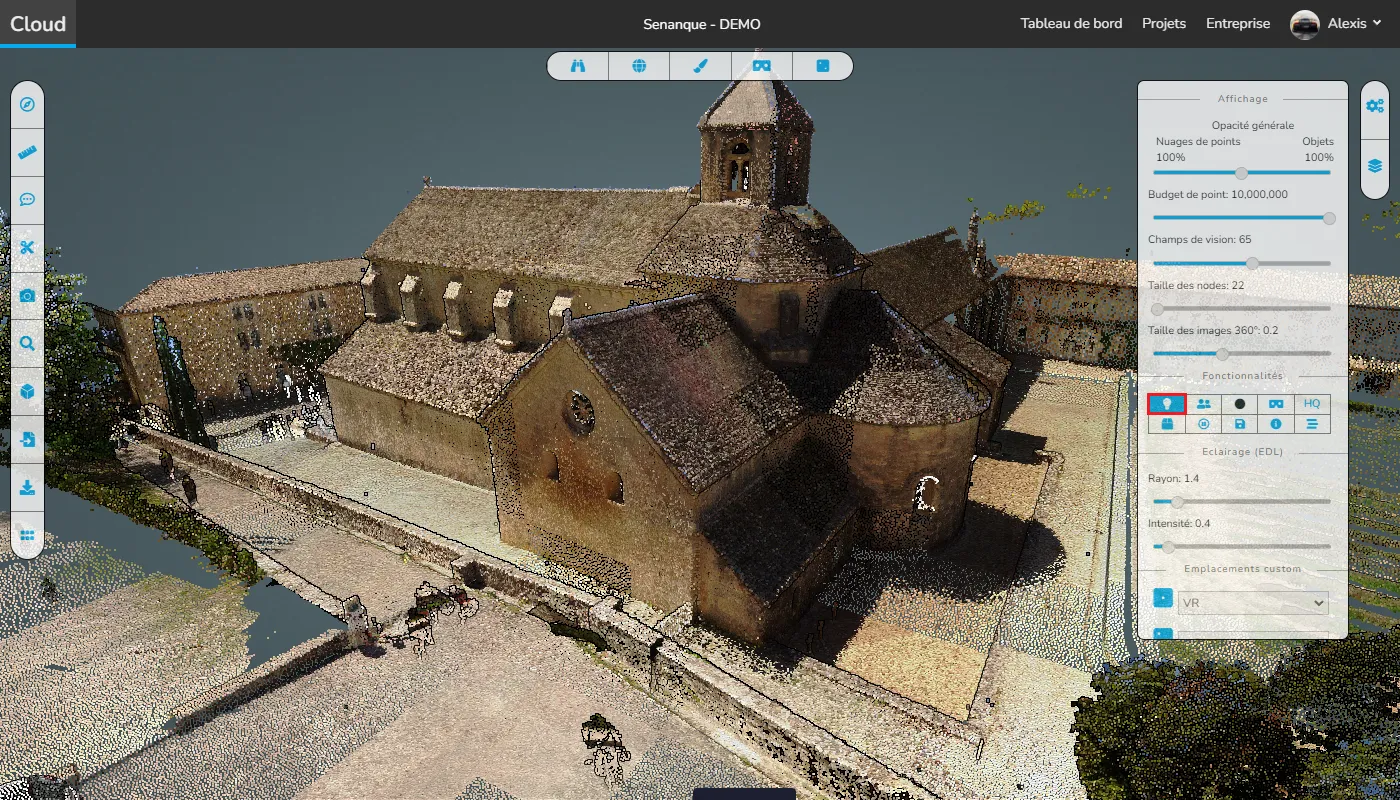1400x800 pixels.
Task: Select the 3D cube objects tool
Action: coord(27,392)
